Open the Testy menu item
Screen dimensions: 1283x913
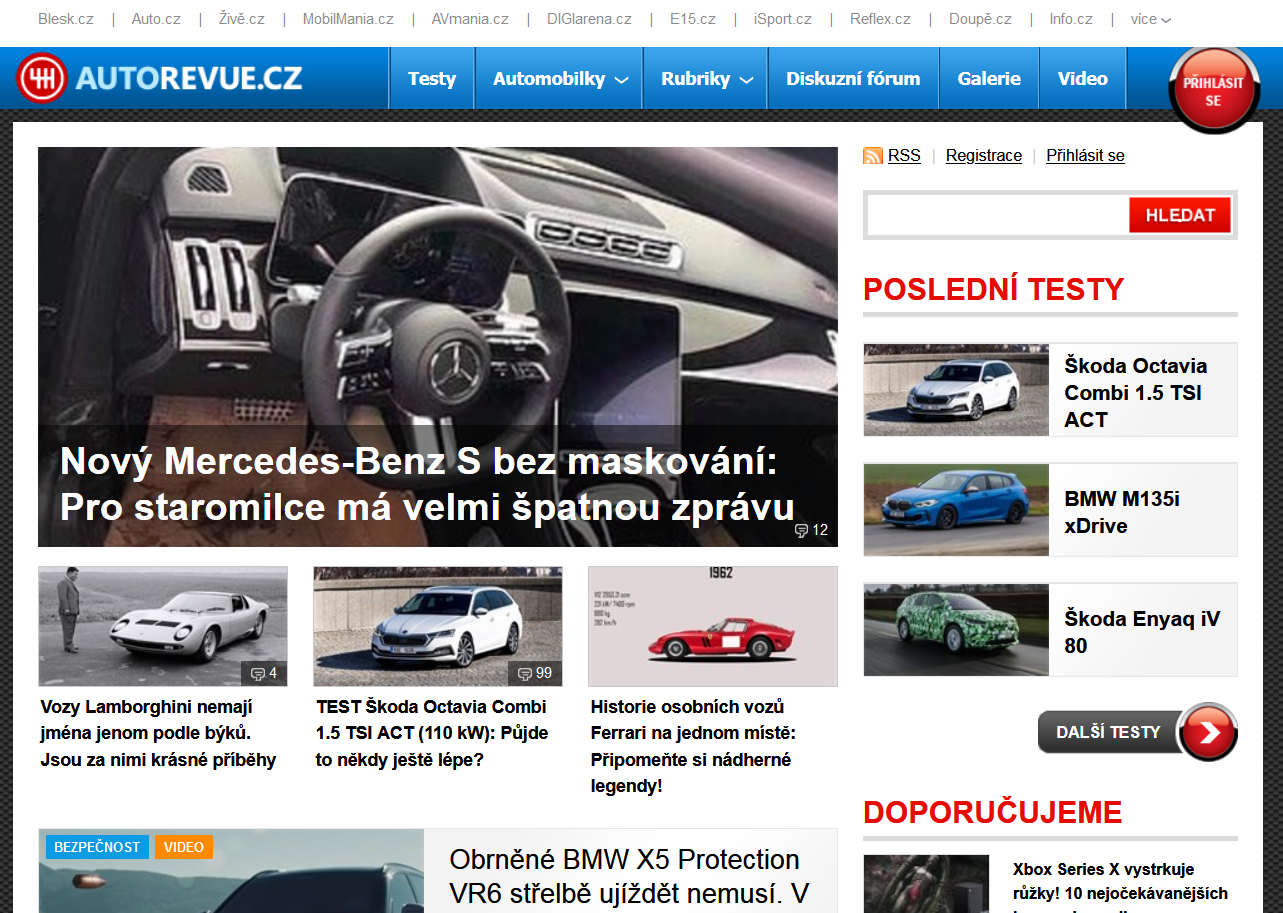pyautogui.click(x=432, y=78)
